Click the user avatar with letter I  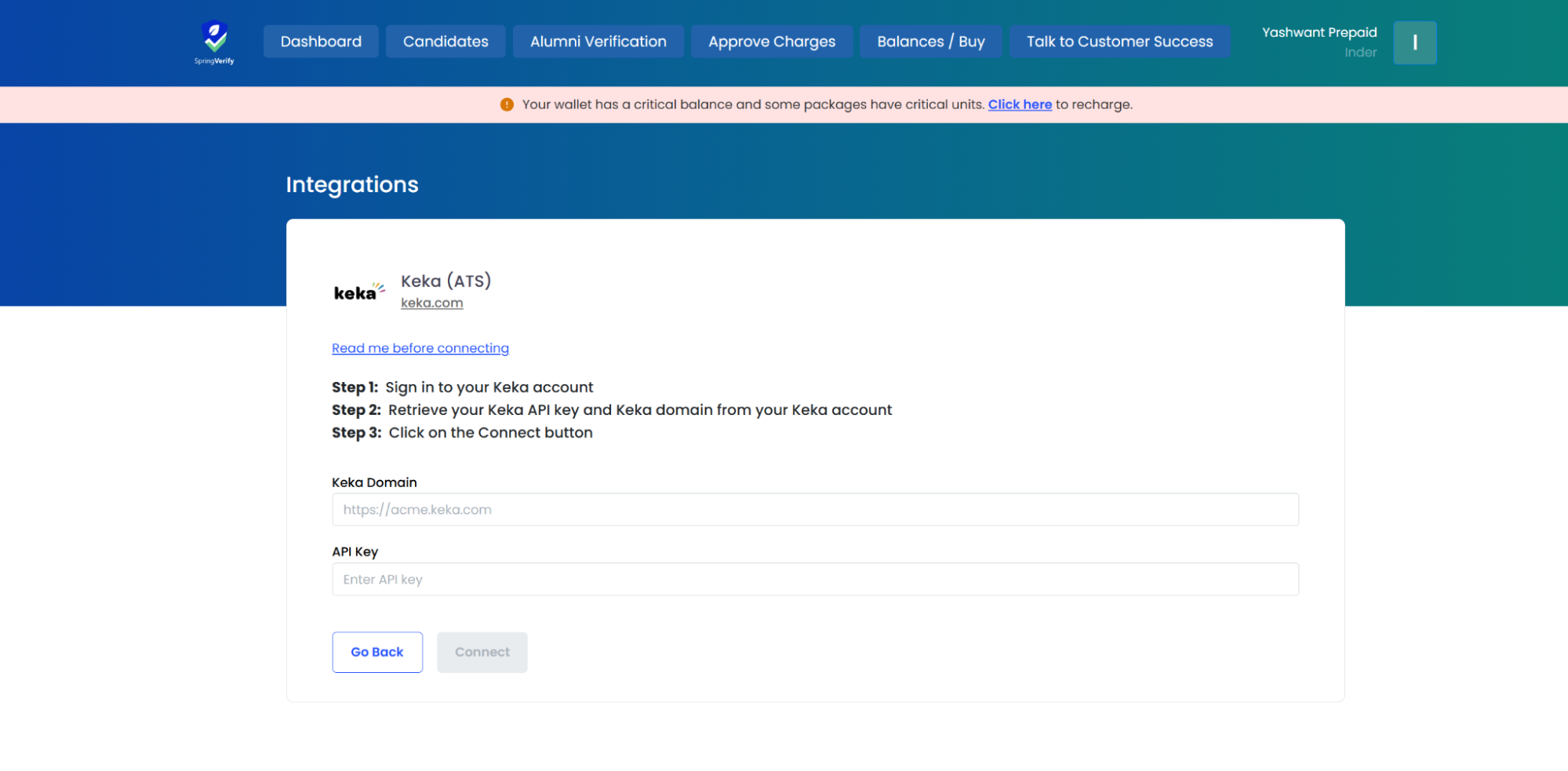(1414, 42)
